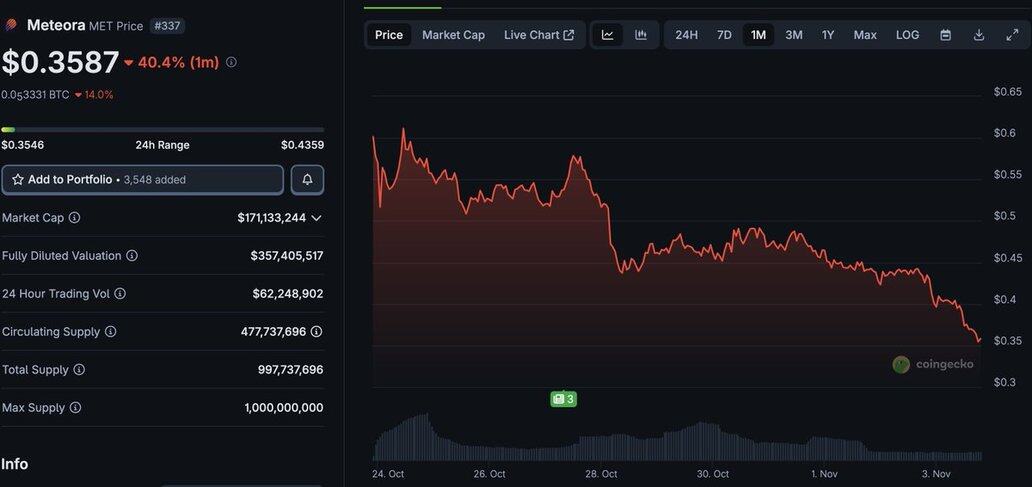
Task: Expand the Market Cap value chevron
Action: point(317,218)
